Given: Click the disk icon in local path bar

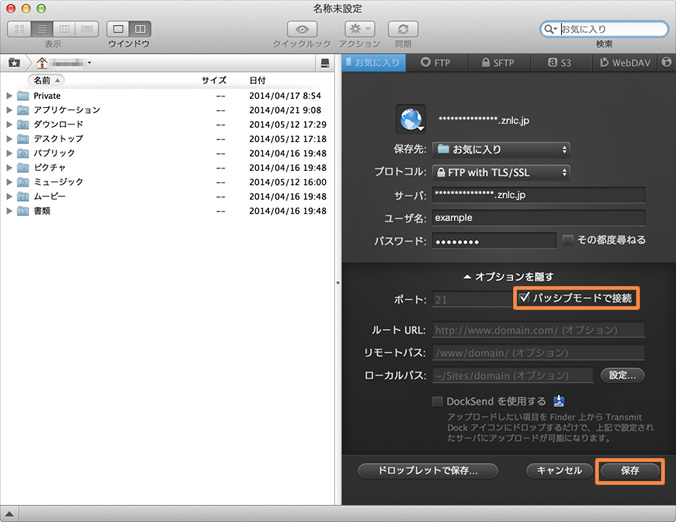Looking at the screenshot, I should 325,63.
